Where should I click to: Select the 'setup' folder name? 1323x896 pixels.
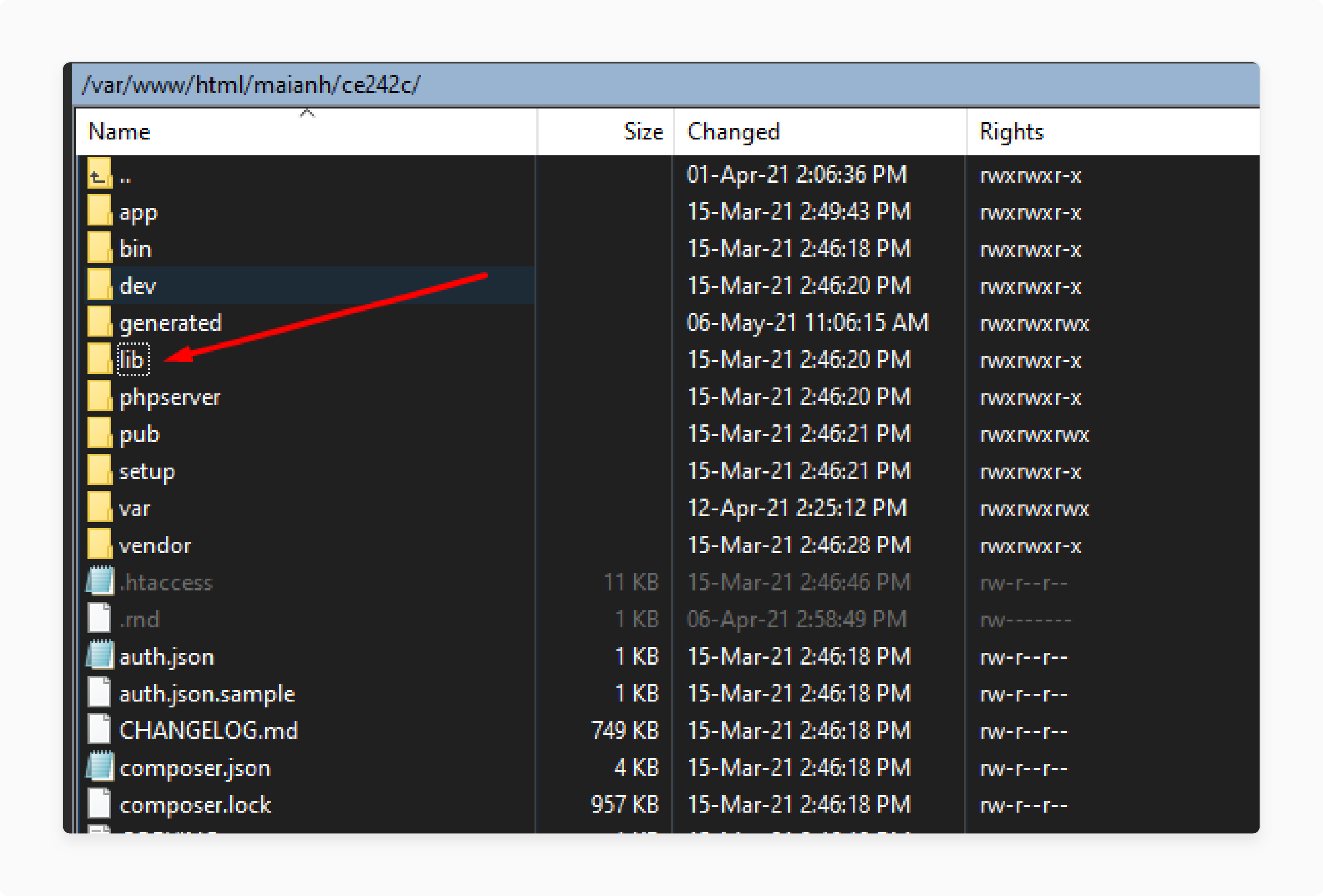tap(147, 472)
